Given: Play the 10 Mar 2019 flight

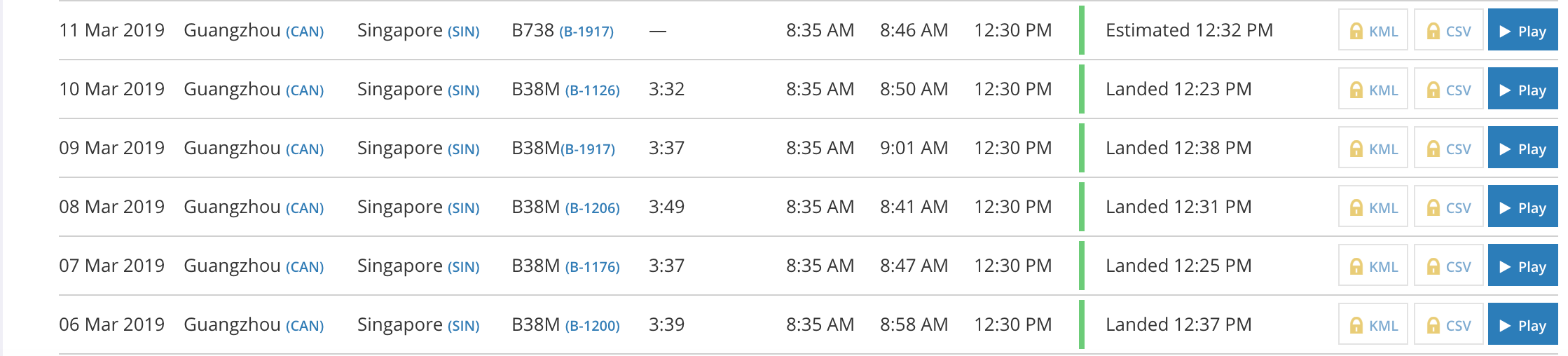Looking at the screenshot, I should pos(1522,90).
